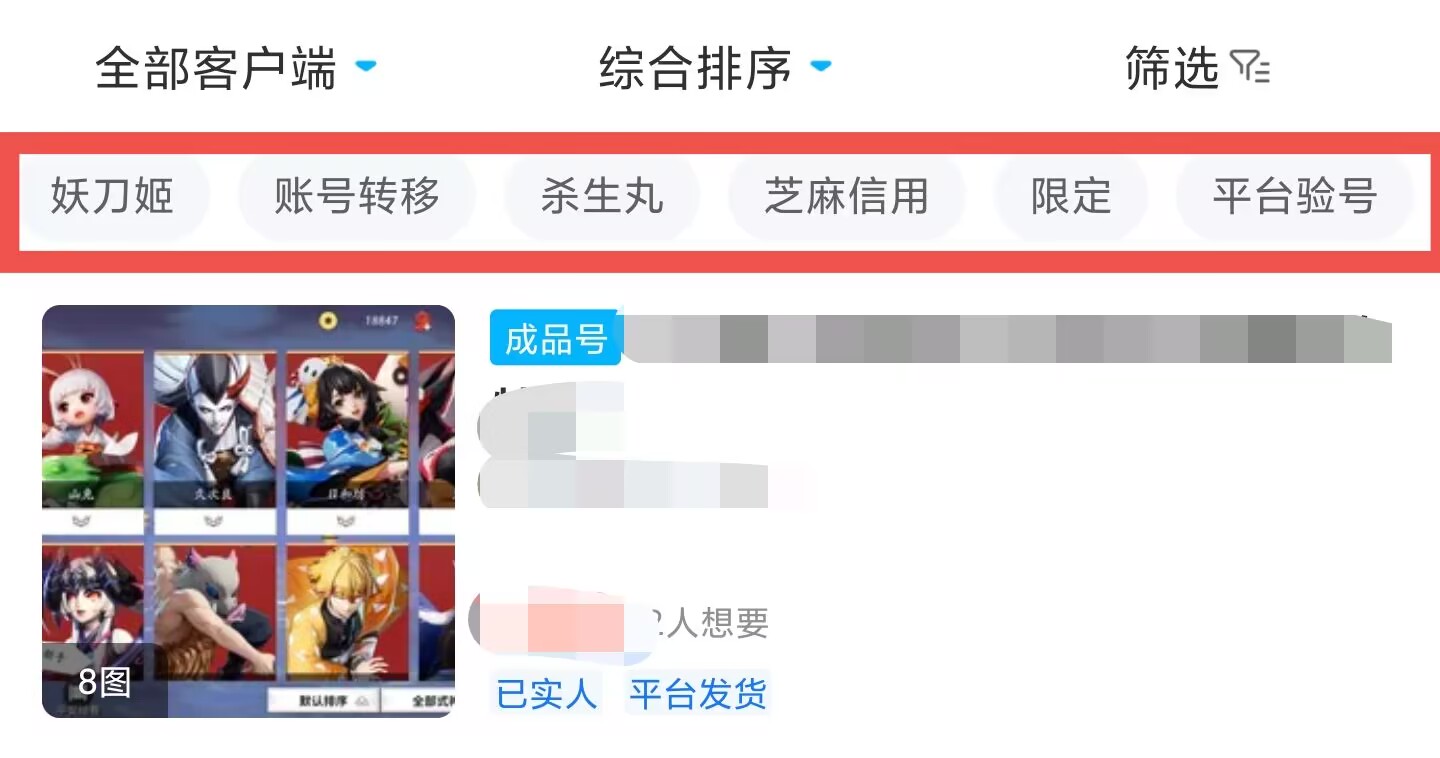The image size is (1440, 758).
Task: Select the 平台验号 filter chip
Action: [1295, 195]
